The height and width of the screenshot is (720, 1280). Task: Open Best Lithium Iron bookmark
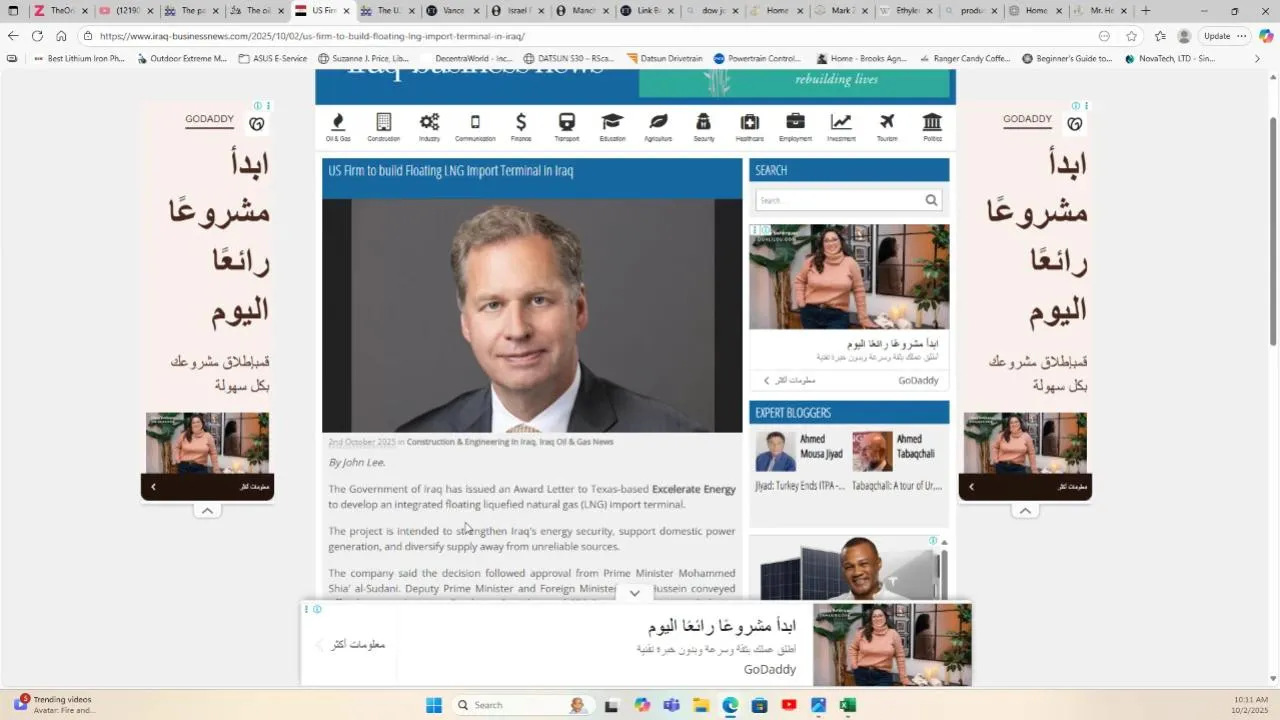[79, 59]
